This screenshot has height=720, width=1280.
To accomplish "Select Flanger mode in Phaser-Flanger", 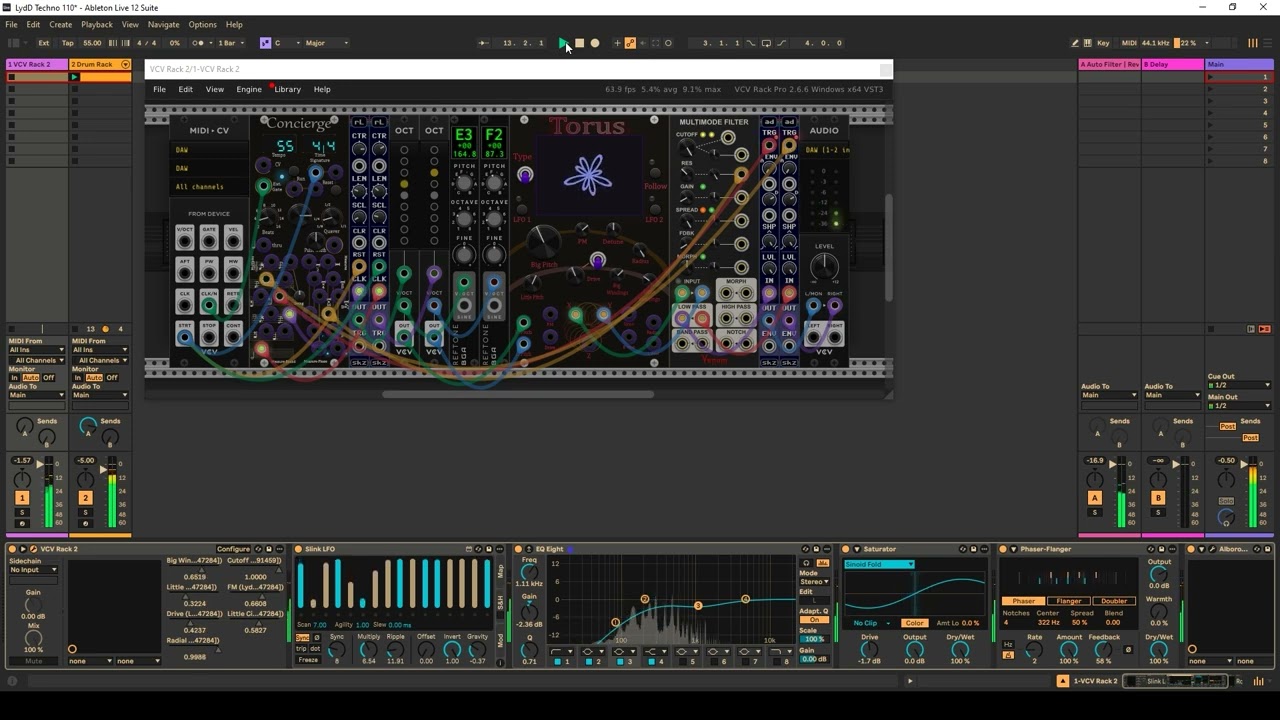I will 1068,601.
